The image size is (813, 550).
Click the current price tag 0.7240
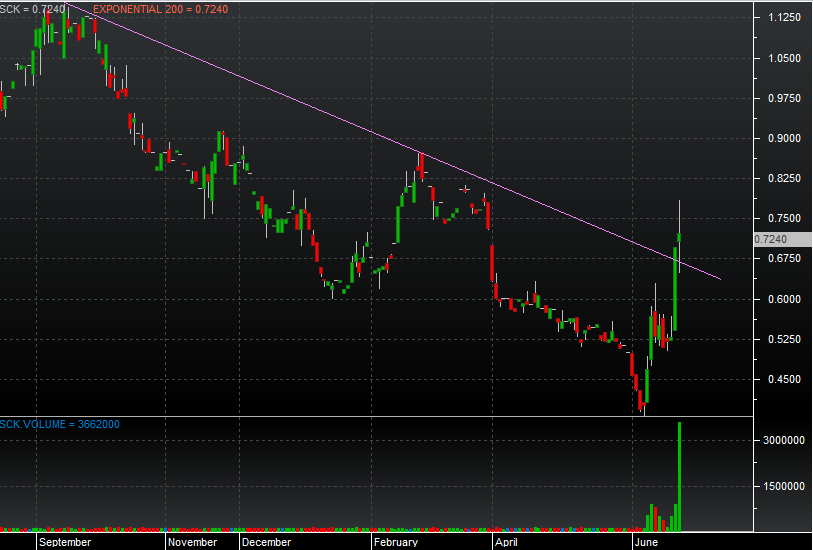pos(774,239)
